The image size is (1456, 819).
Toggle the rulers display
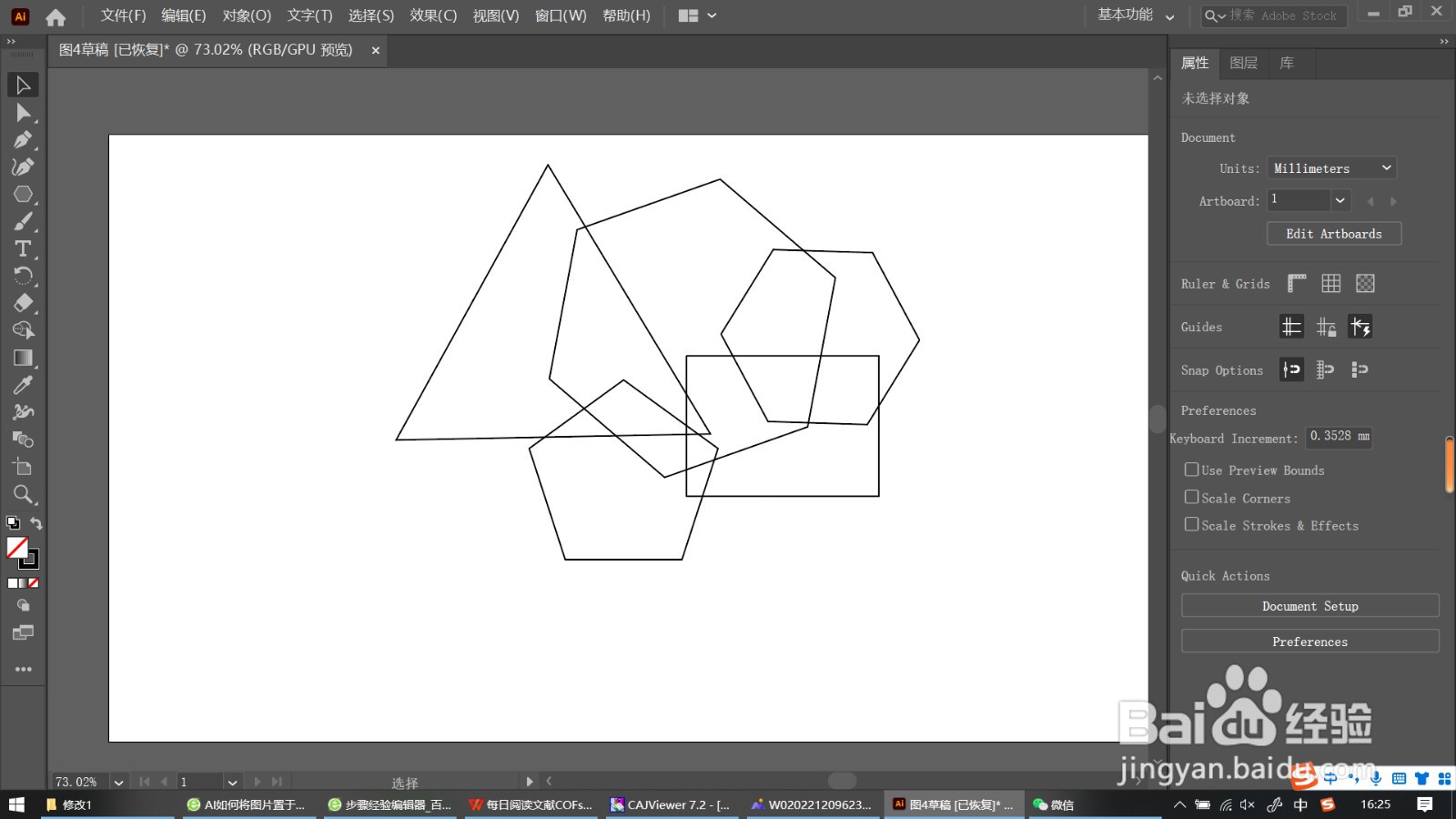pos(1297,284)
